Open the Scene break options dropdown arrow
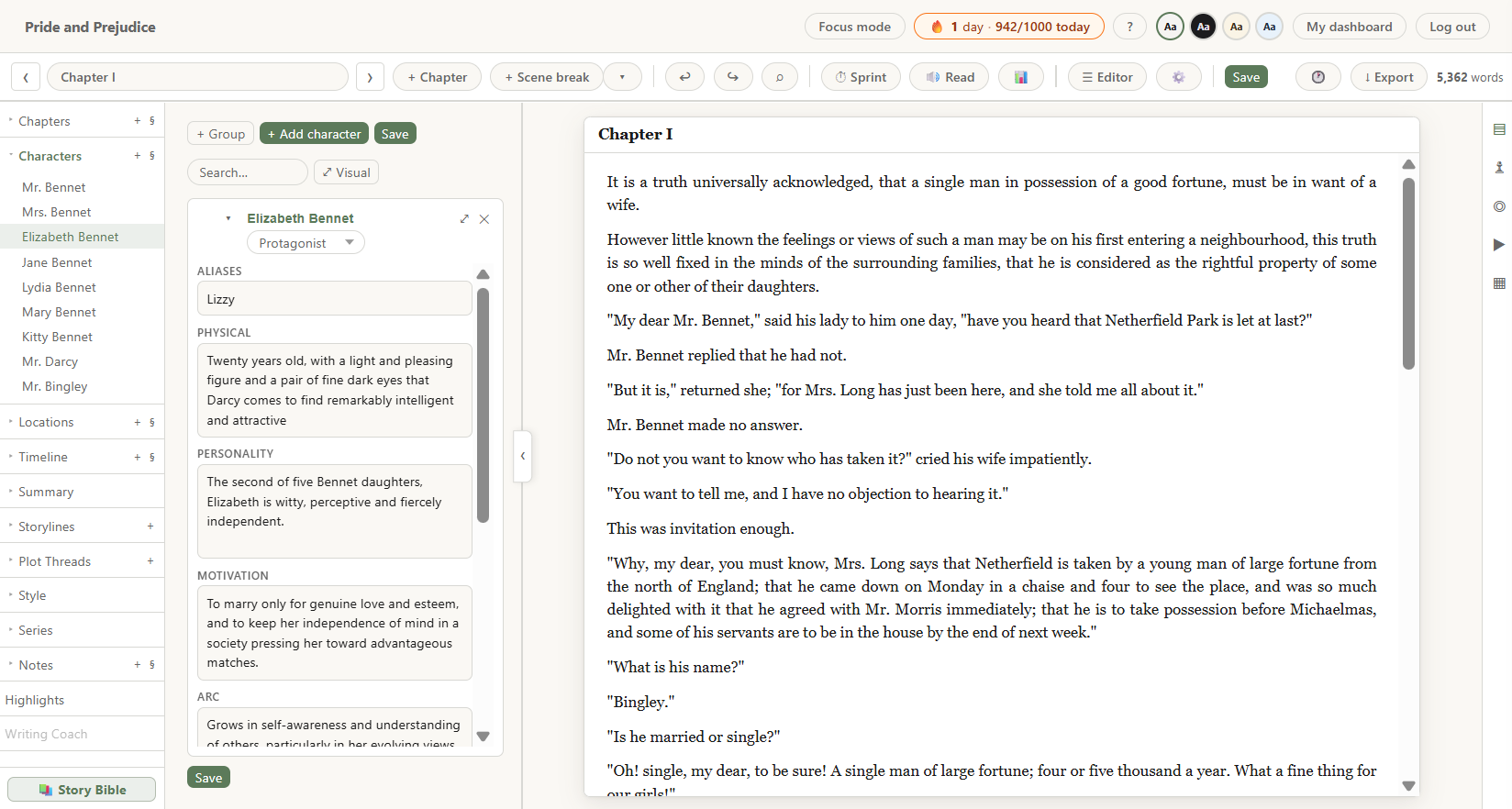 622,77
